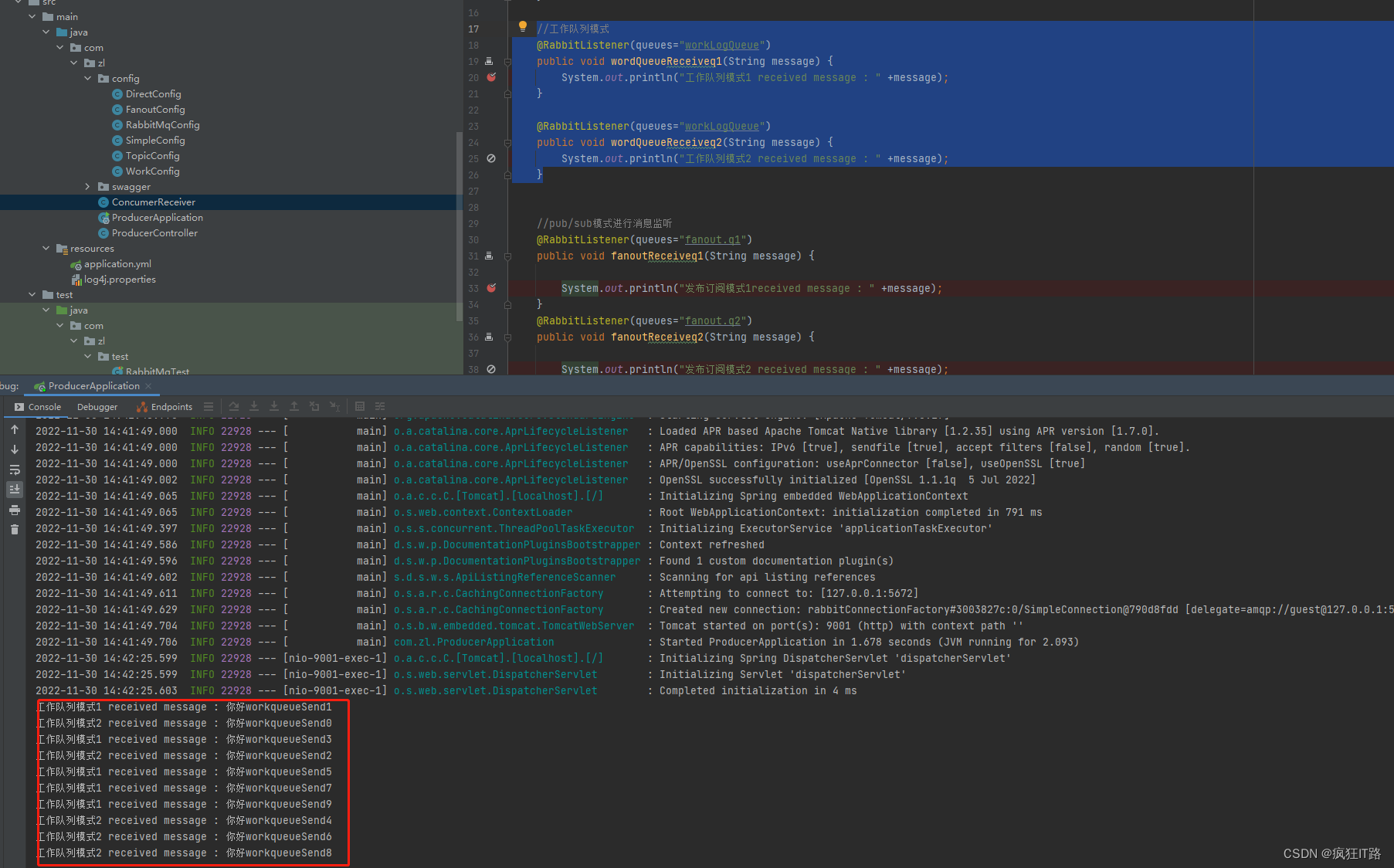Collapse fanoutReceiveq1 method fold on line 31
Screen dimensions: 1394x868
(507, 256)
